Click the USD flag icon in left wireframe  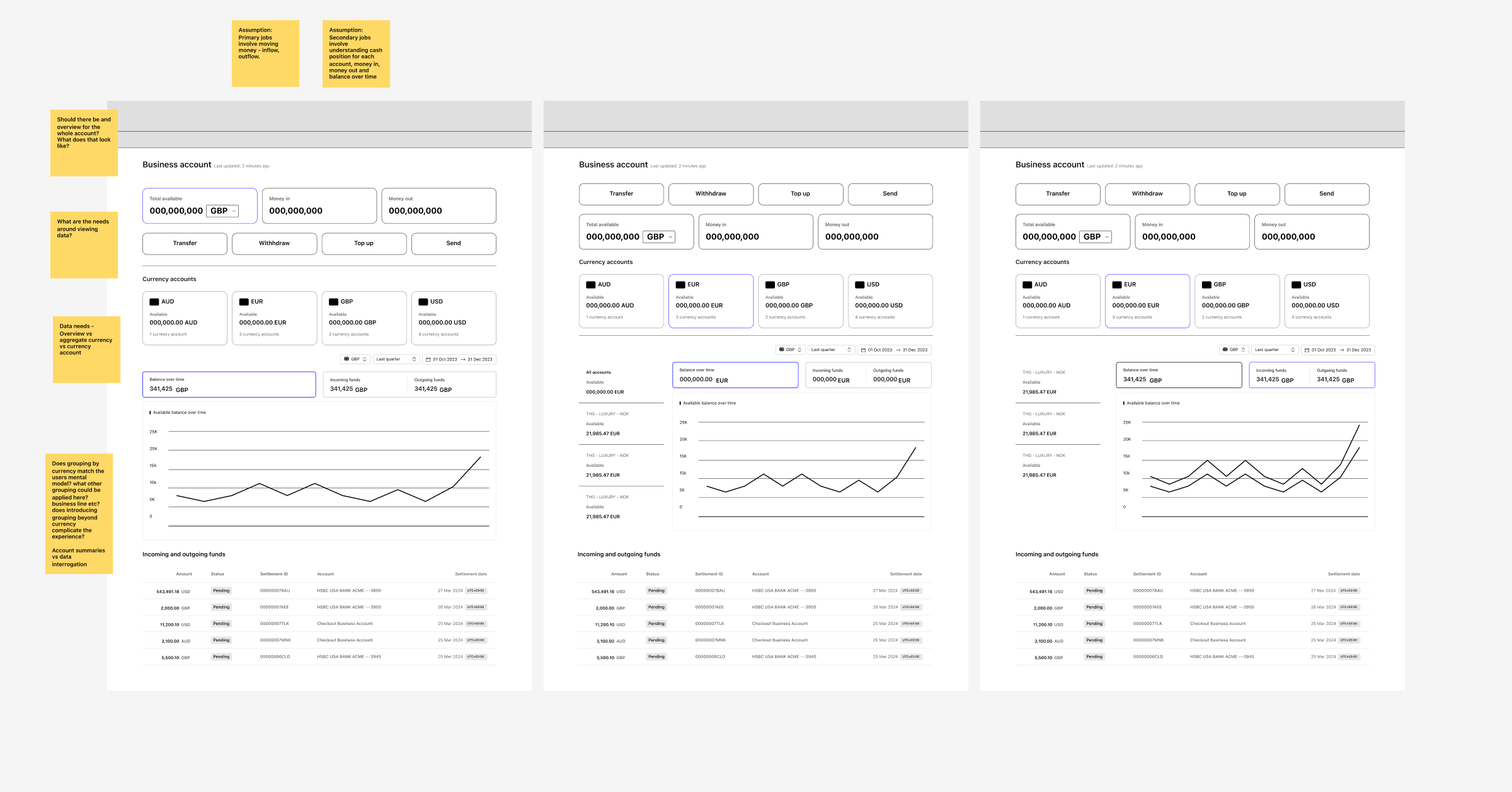pyautogui.click(x=423, y=302)
